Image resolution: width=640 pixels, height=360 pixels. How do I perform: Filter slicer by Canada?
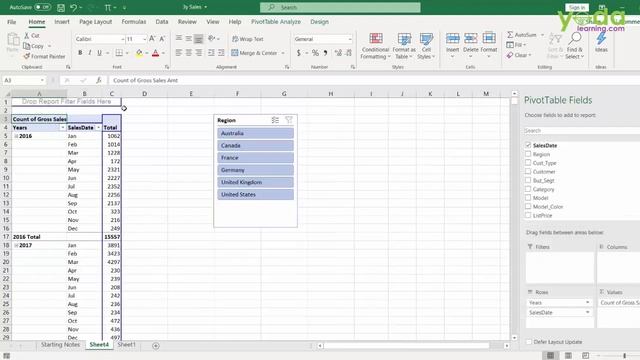coord(256,146)
